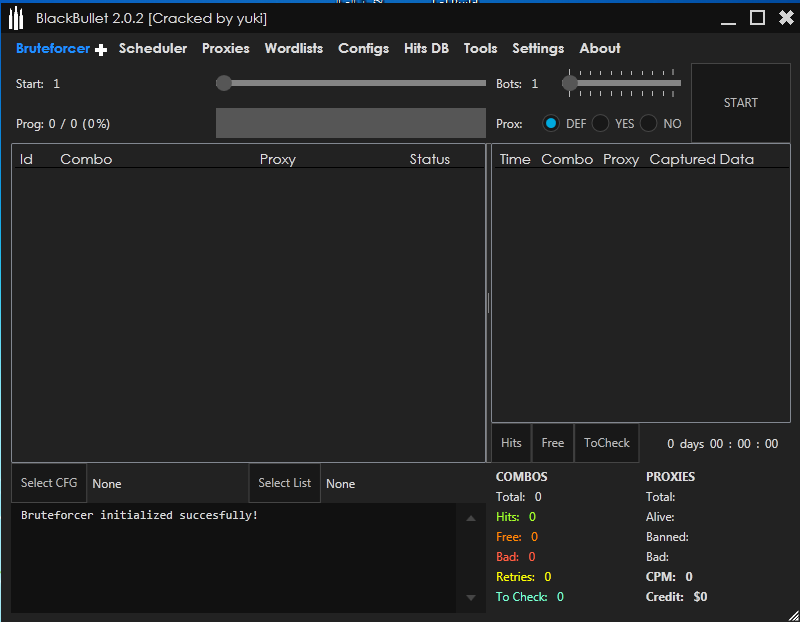Click the 'Prog: 0 / 0 (0%)' text
Viewport: 800px width, 622px height.
tap(63, 124)
